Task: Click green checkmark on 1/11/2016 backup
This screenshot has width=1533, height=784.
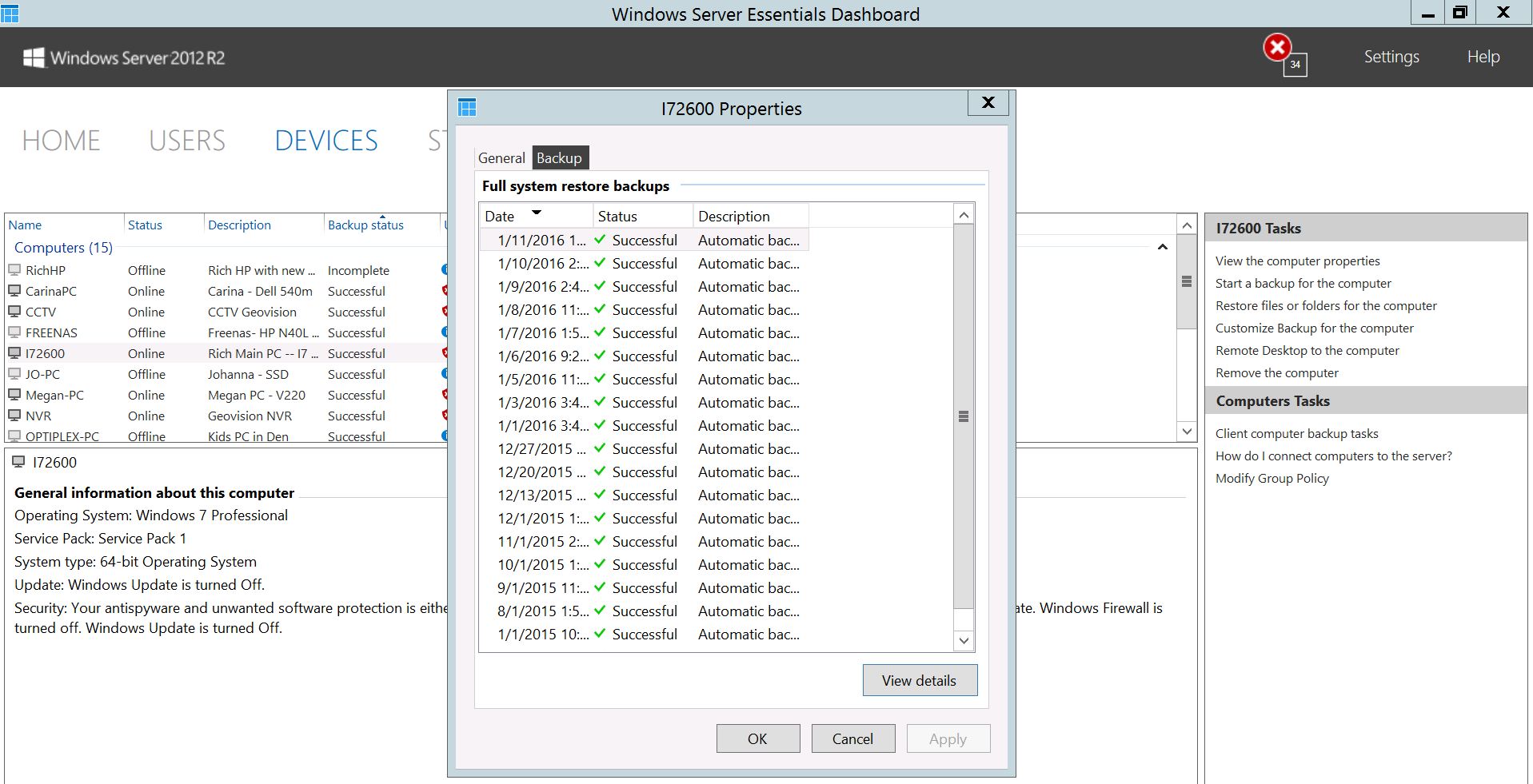Action: (x=600, y=240)
